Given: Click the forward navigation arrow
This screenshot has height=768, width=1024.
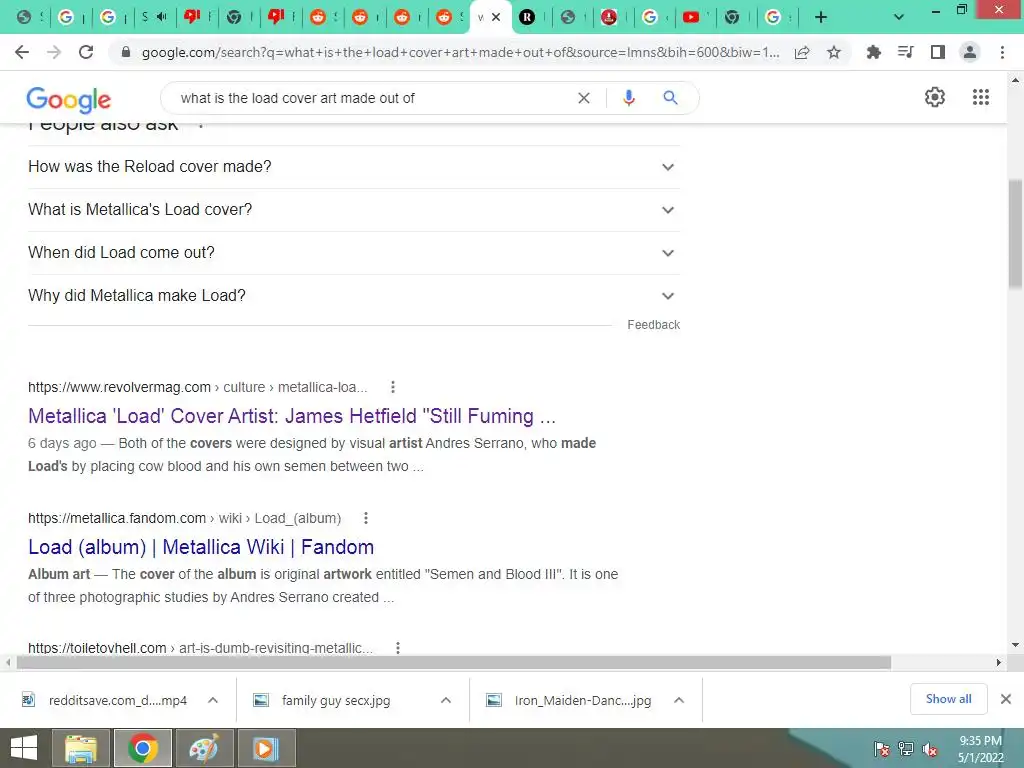Looking at the screenshot, I should [x=54, y=52].
